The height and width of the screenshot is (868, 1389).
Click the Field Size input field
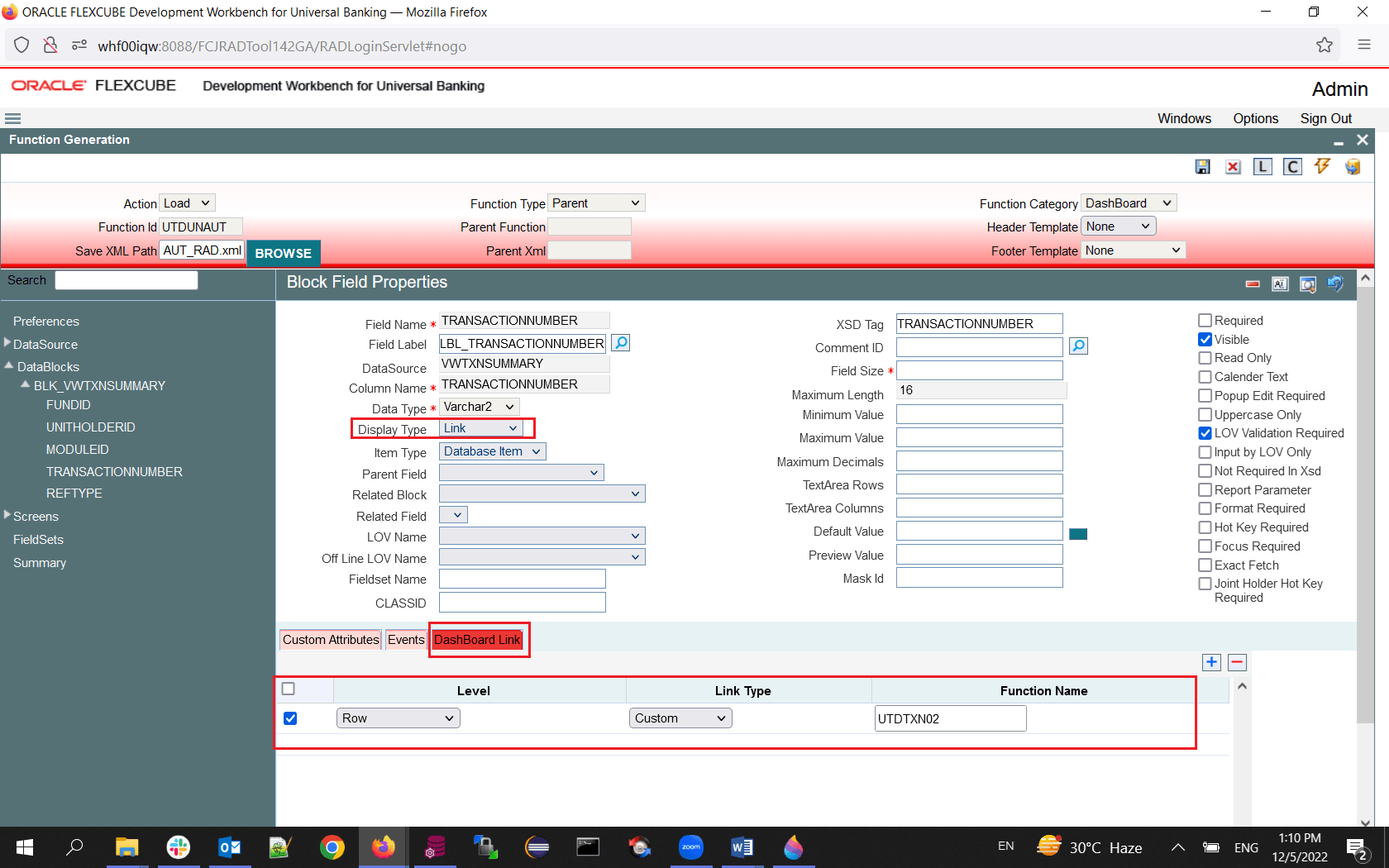click(x=980, y=370)
